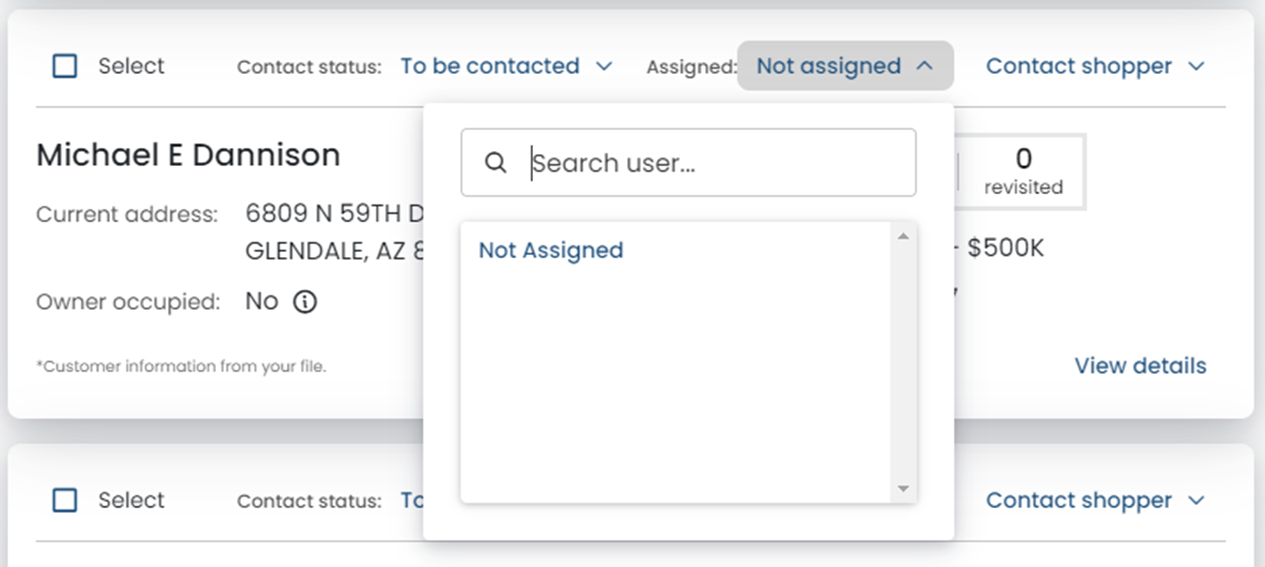Open the first card's Contact shopper dropdown
1265x567 pixels.
[1095, 66]
